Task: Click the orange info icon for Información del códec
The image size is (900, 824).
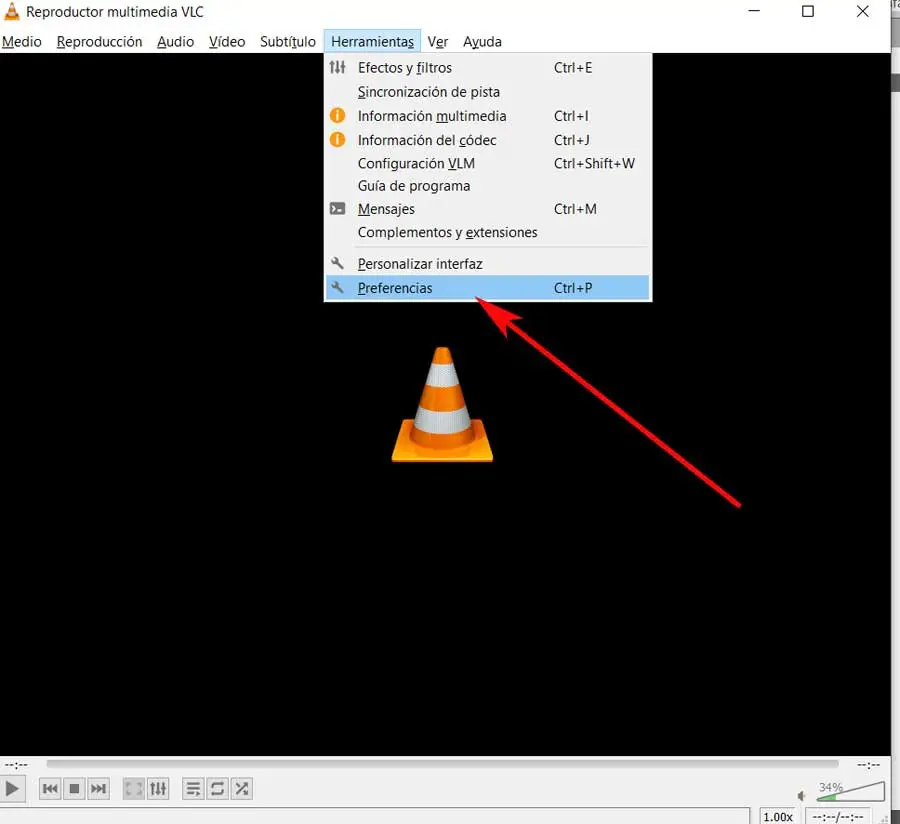Action: pos(338,139)
